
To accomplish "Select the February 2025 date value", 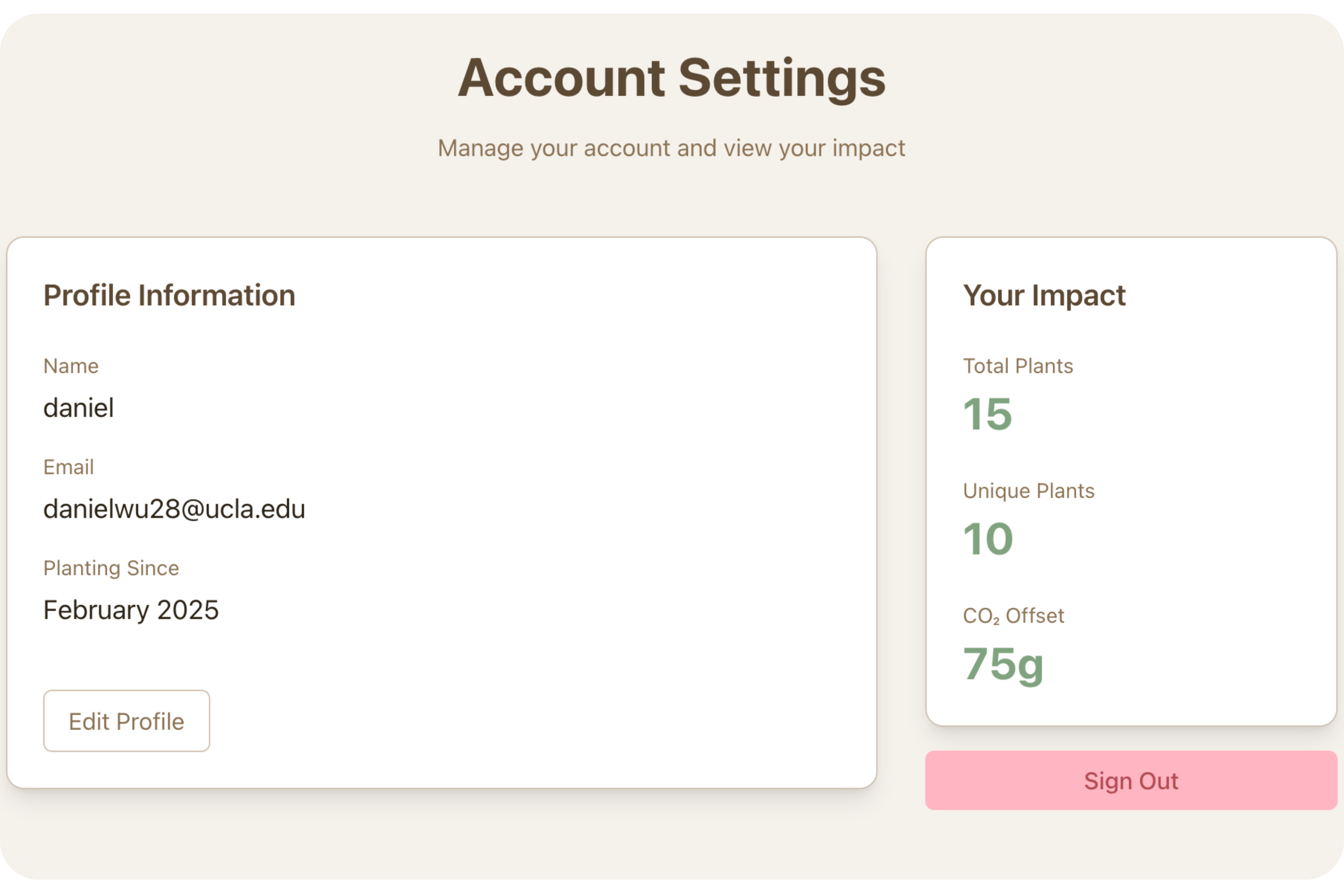I will coord(131,610).
